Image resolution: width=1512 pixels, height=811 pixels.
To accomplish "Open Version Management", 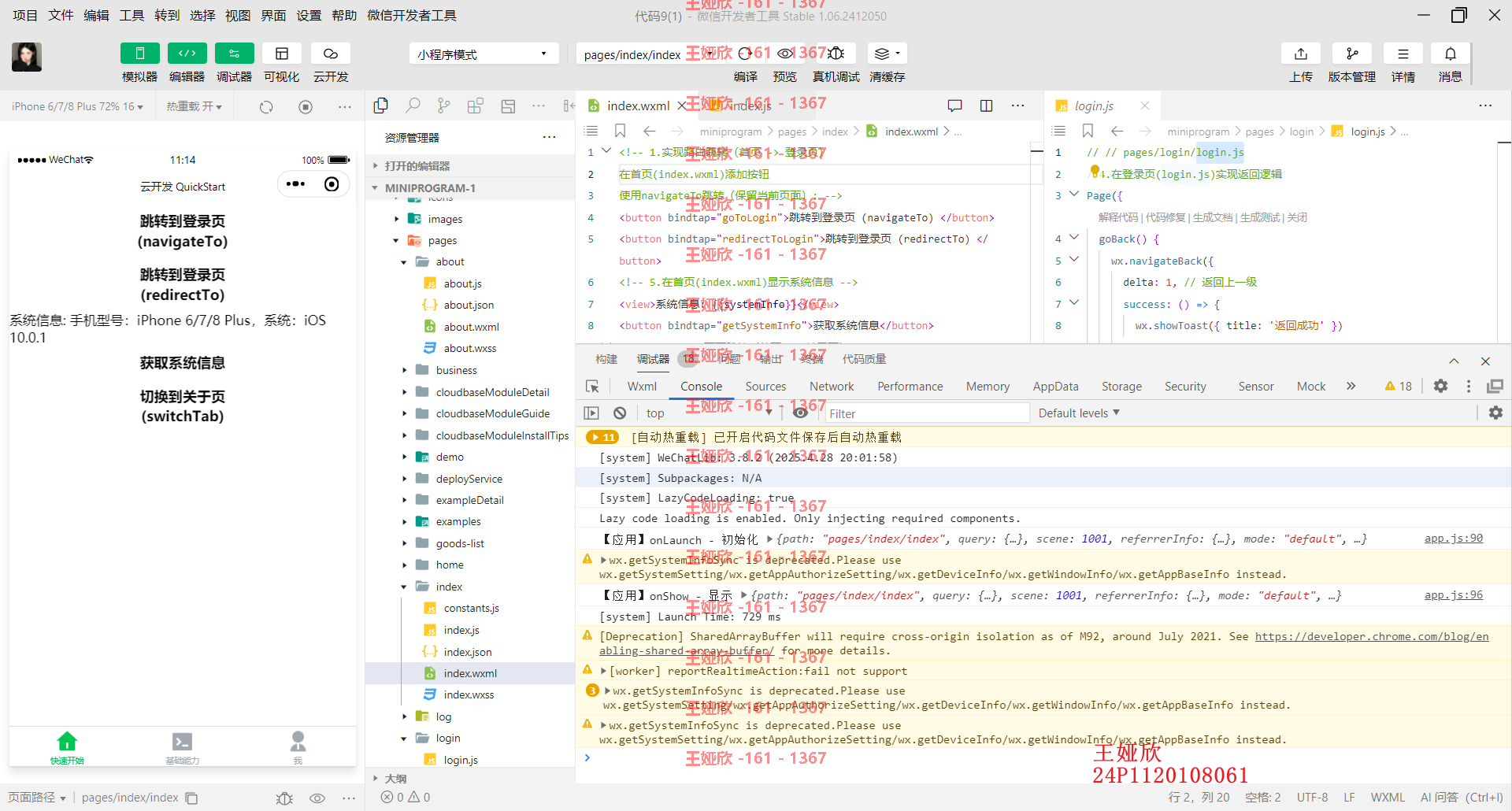I will (x=1352, y=54).
